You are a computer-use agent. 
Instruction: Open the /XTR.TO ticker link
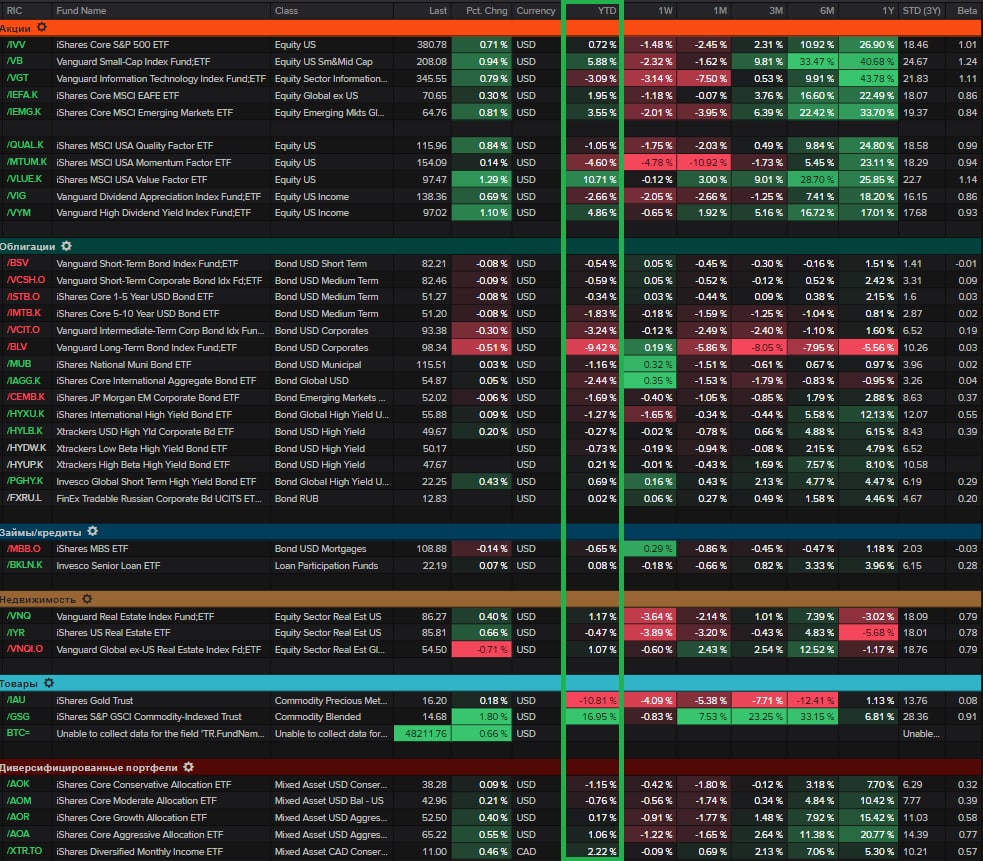coord(24,851)
